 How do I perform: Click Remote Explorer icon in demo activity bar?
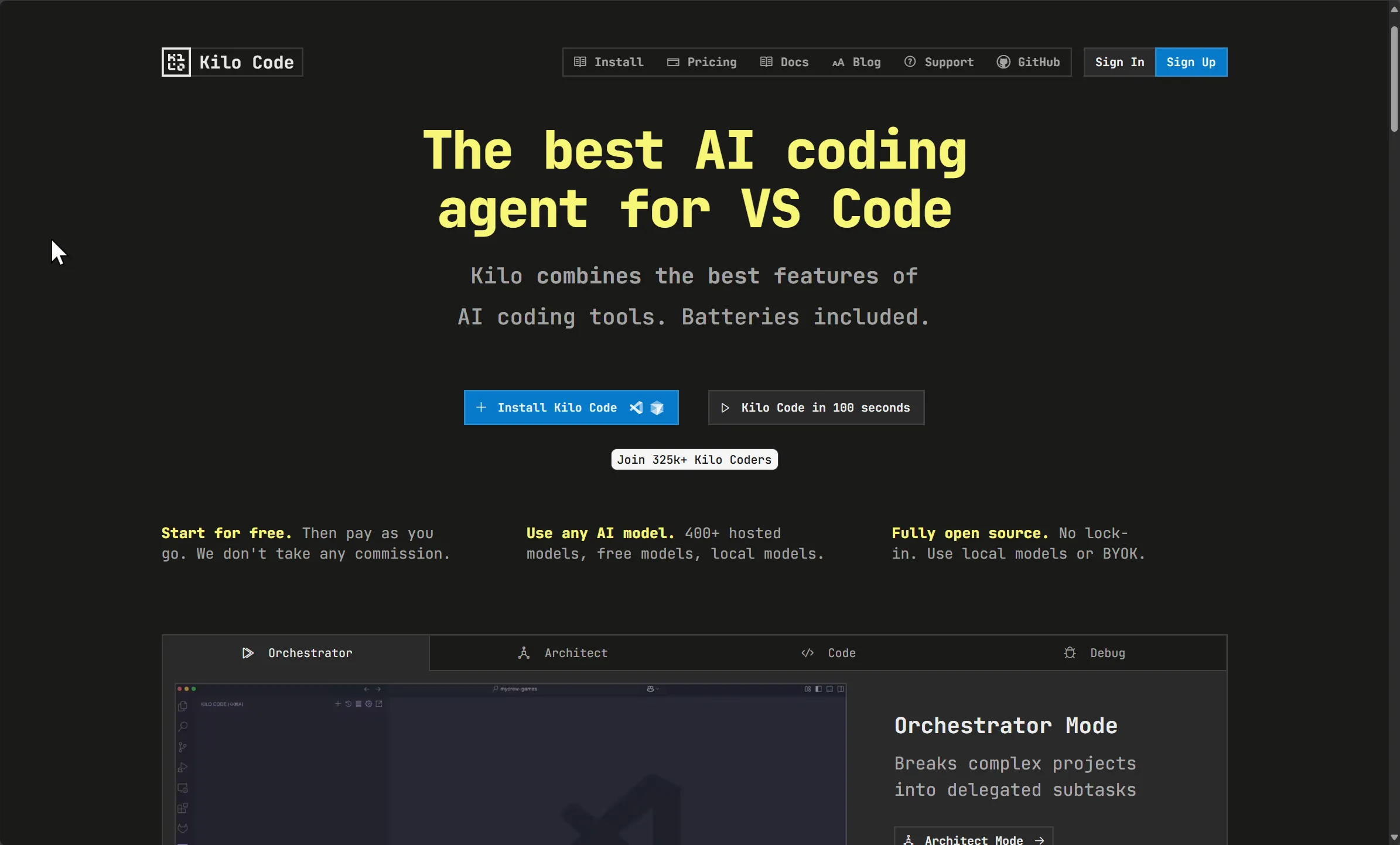[x=183, y=788]
